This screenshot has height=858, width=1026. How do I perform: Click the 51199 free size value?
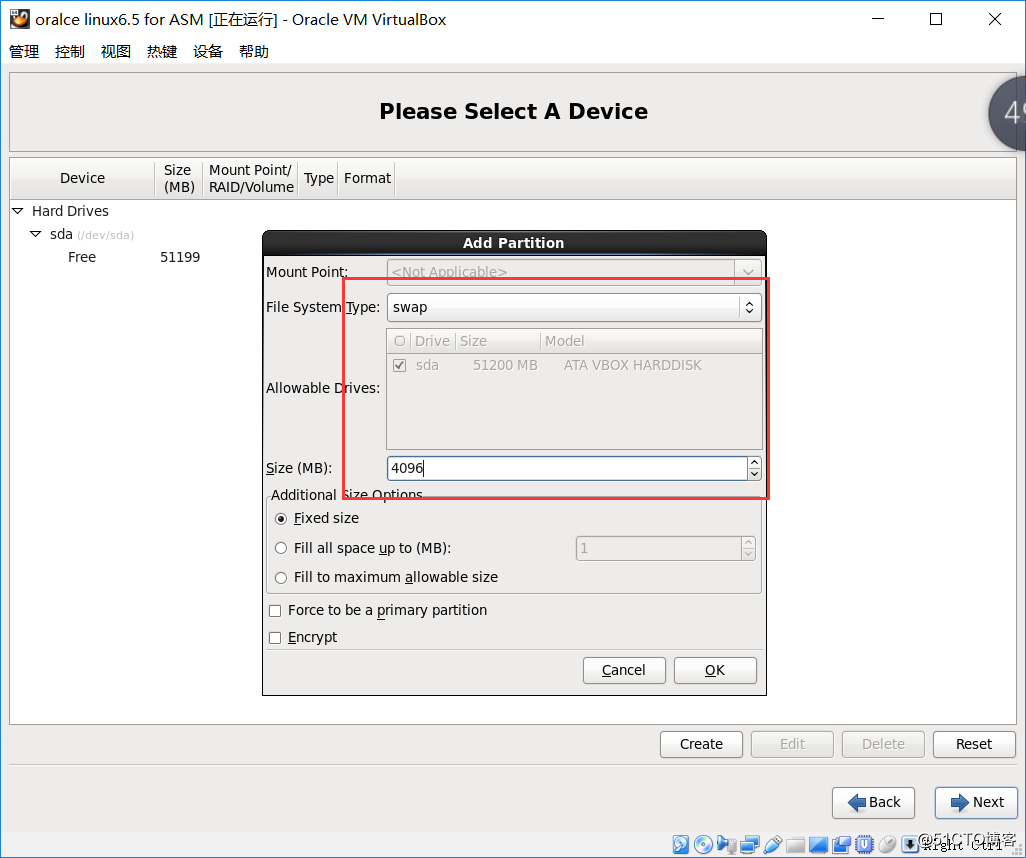[180, 257]
